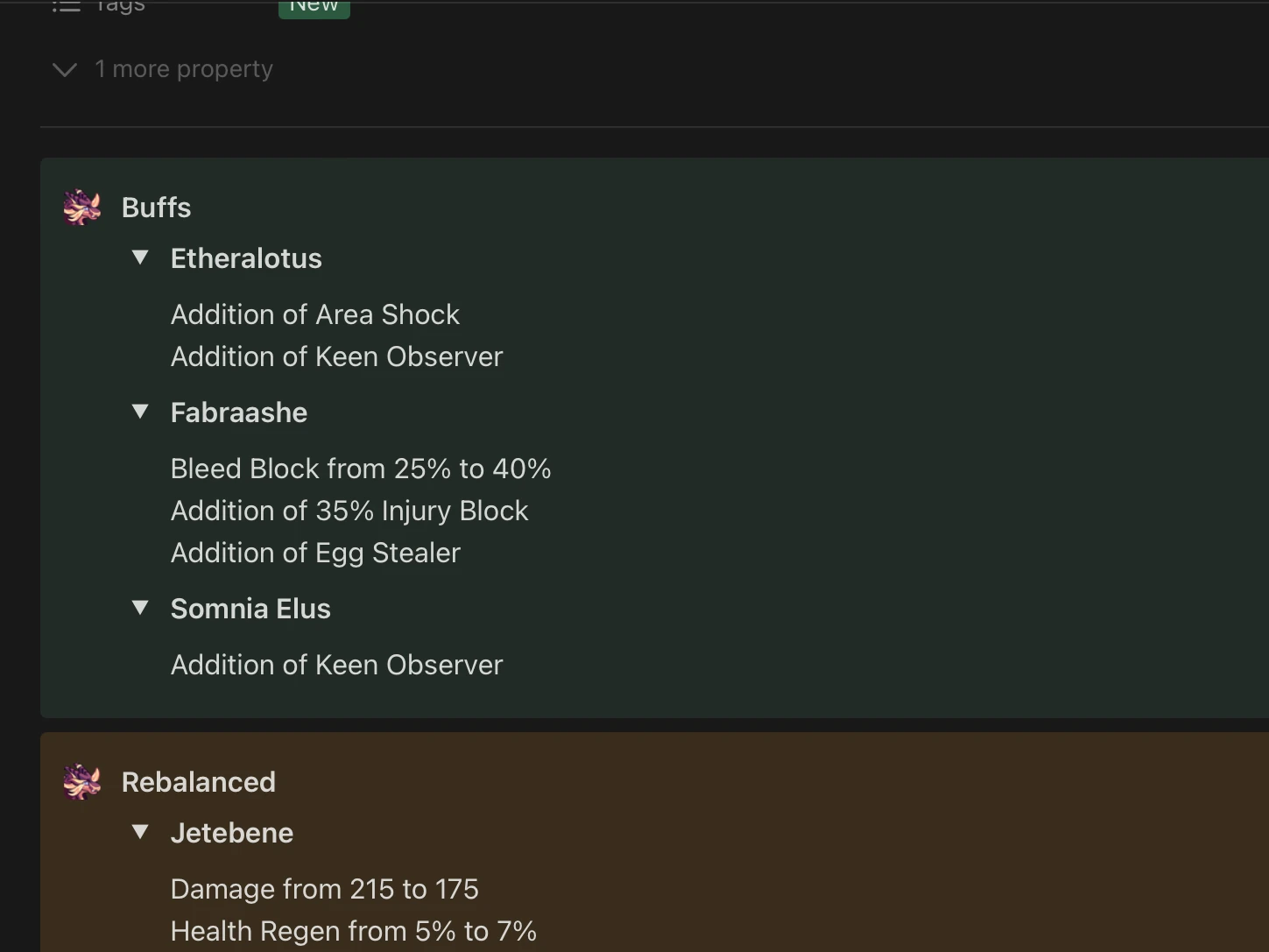
Task: Click the Health Regen from 5% to 7% line
Action: [x=354, y=931]
